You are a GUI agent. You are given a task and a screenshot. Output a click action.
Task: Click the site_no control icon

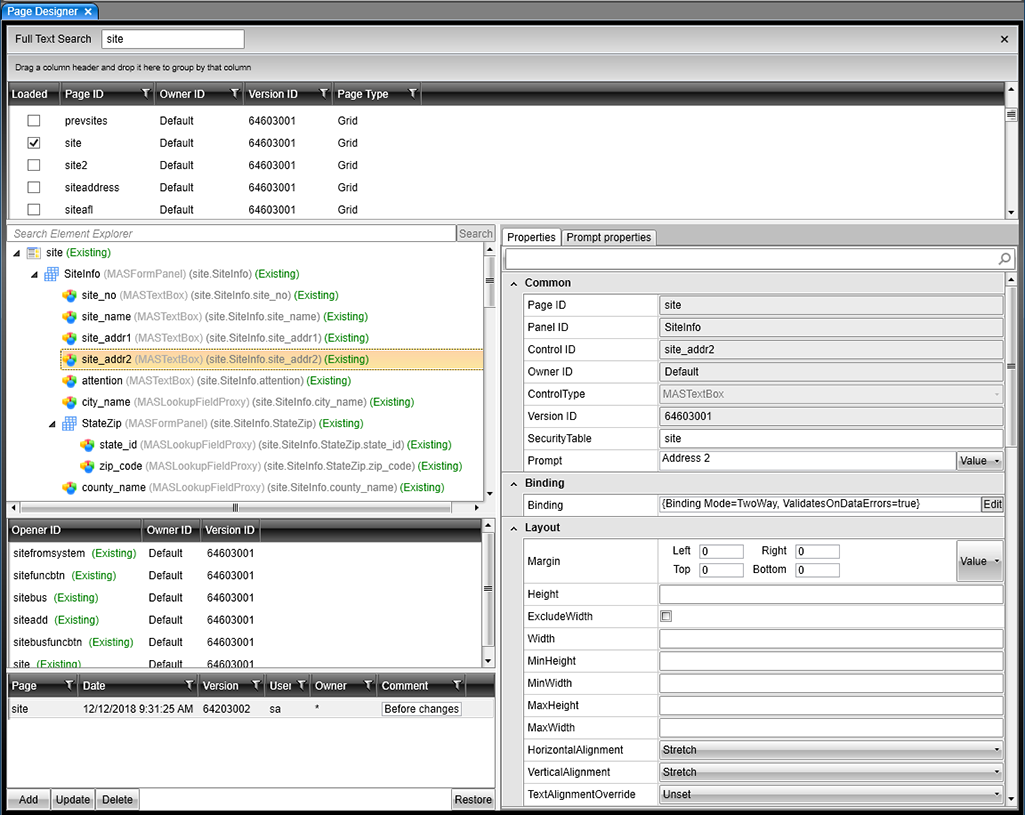(69, 295)
